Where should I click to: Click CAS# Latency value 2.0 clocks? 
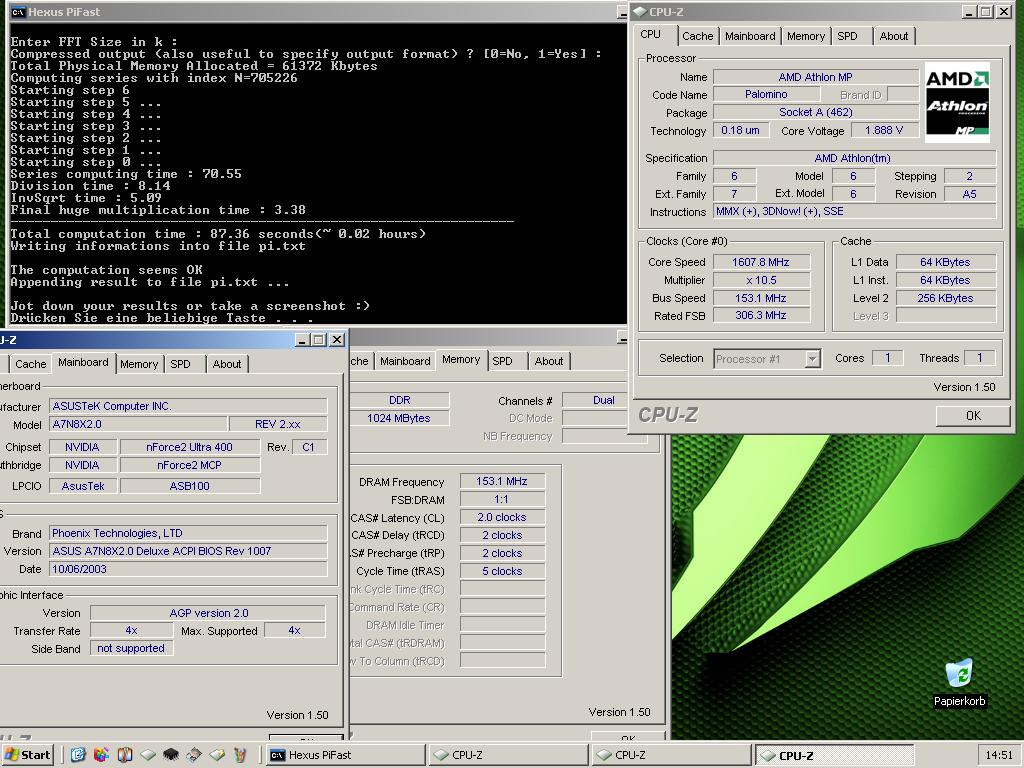click(x=502, y=517)
